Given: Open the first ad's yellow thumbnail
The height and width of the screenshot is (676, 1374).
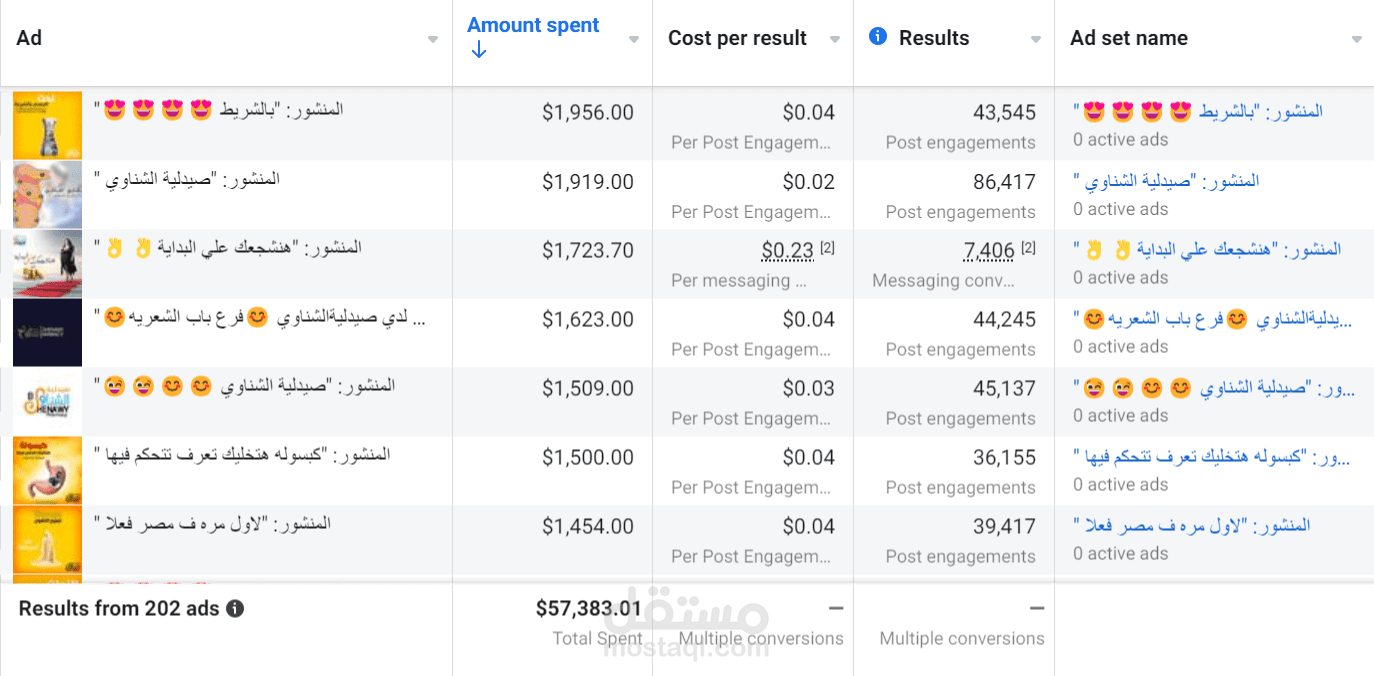Looking at the screenshot, I should coord(33,125).
